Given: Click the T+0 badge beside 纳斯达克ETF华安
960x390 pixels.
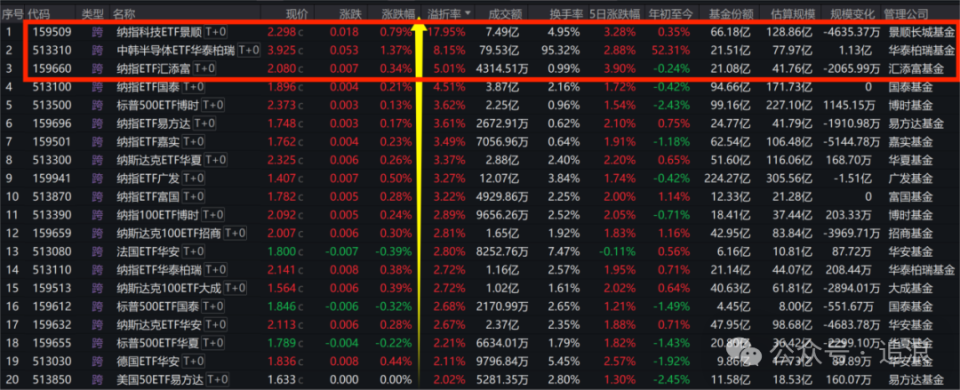Looking at the screenshot, I should click(215, 324).
